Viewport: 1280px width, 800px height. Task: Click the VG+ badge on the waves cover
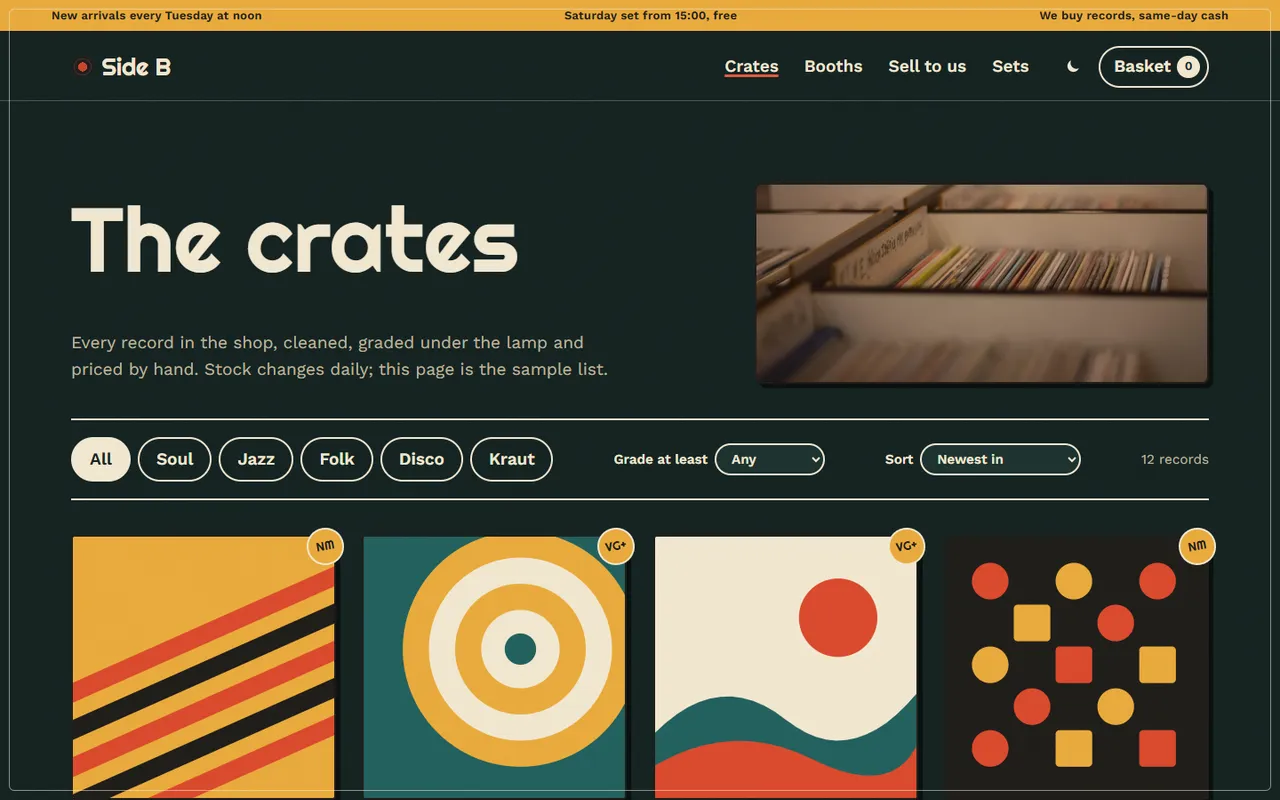[x=907, y=546]
